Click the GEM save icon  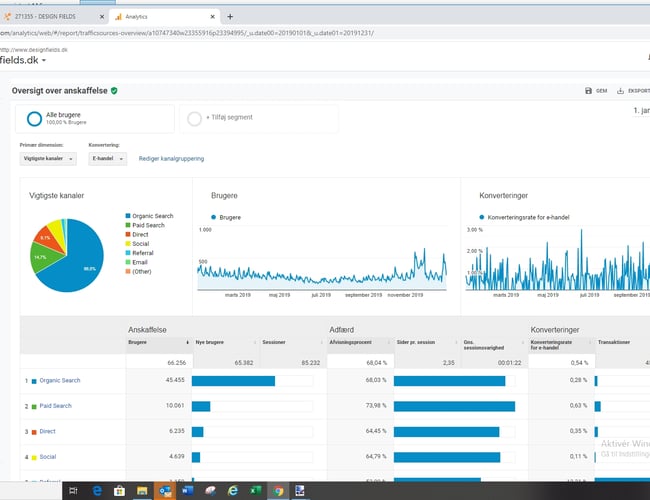[588, 91]
